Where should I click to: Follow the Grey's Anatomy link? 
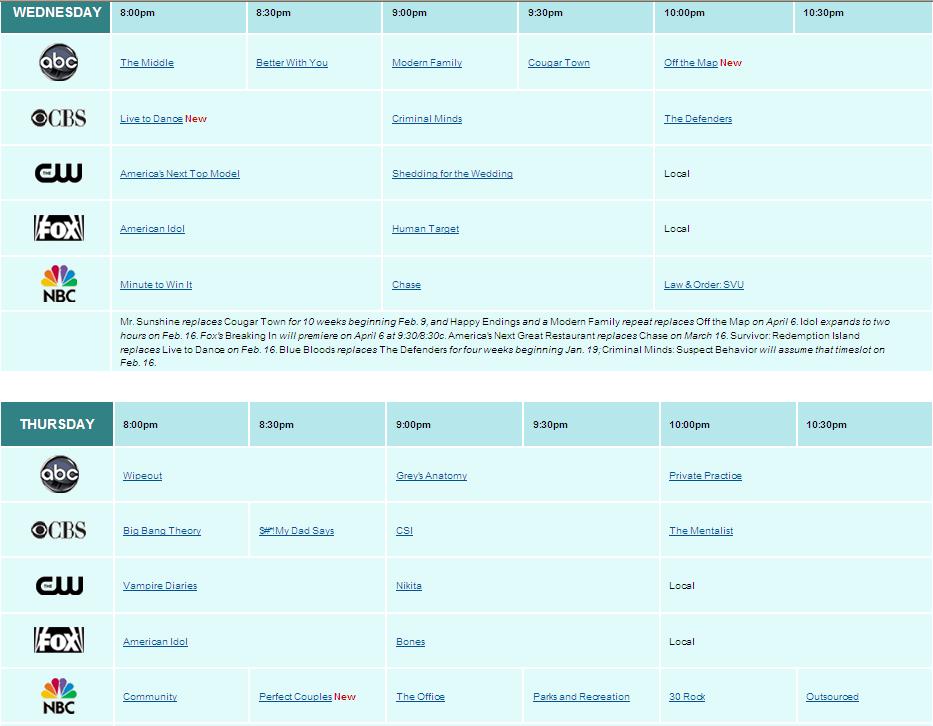pos(431,475)
